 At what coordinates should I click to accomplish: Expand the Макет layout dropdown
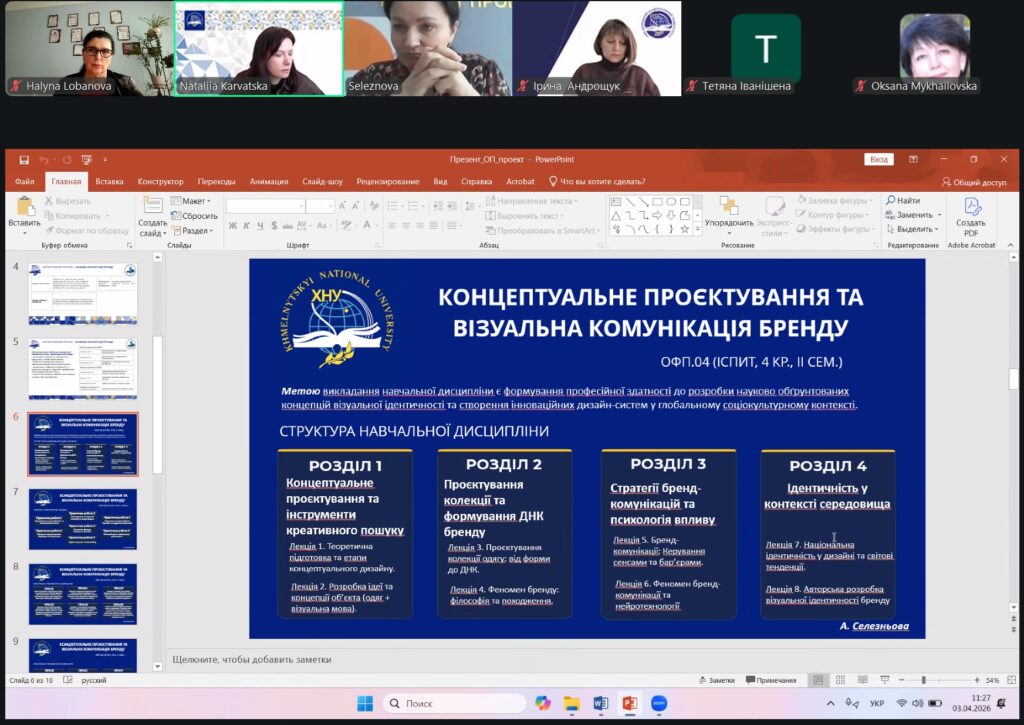(x=195, y=201)
